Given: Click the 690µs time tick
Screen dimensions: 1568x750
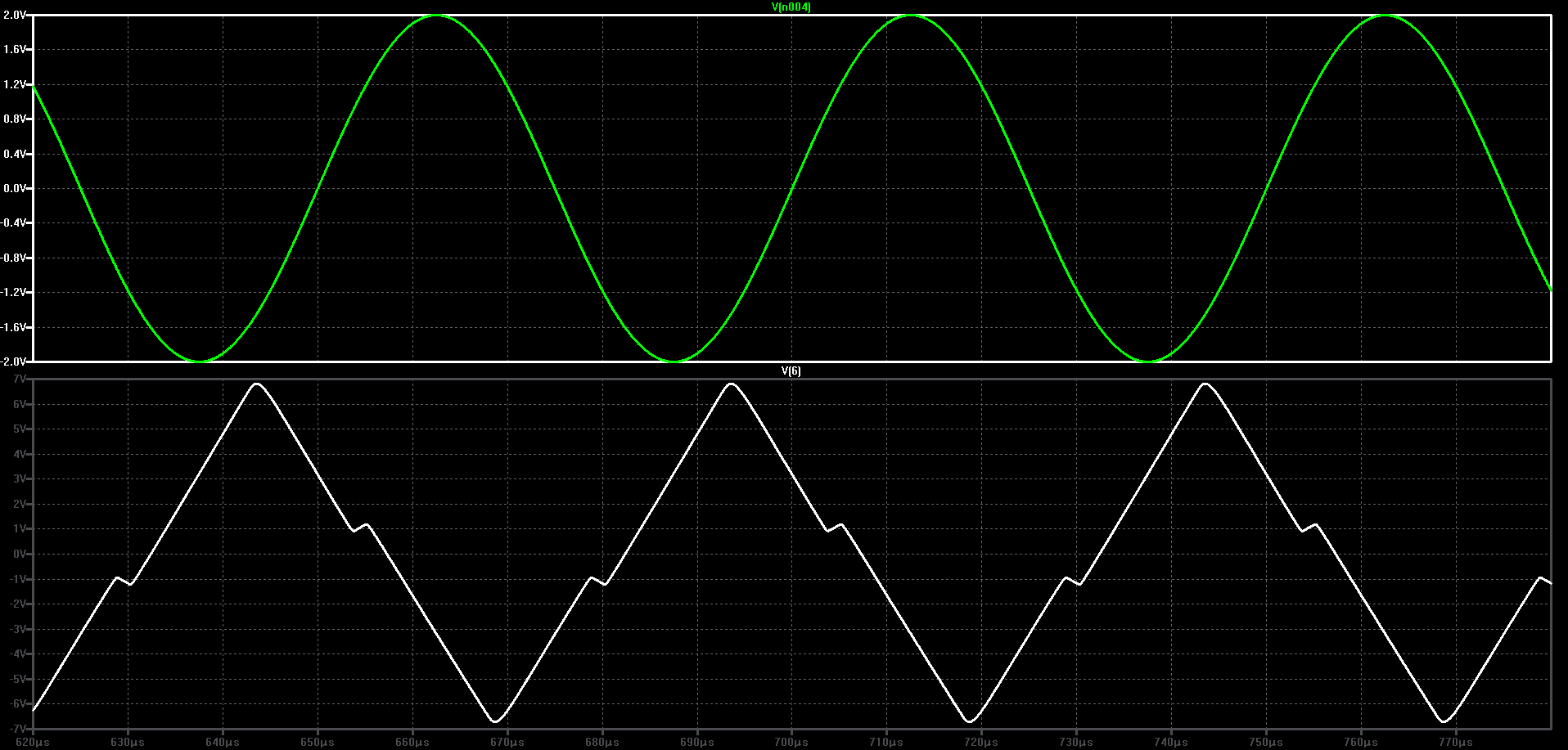Looking at the screenshot, I should 697,743.
